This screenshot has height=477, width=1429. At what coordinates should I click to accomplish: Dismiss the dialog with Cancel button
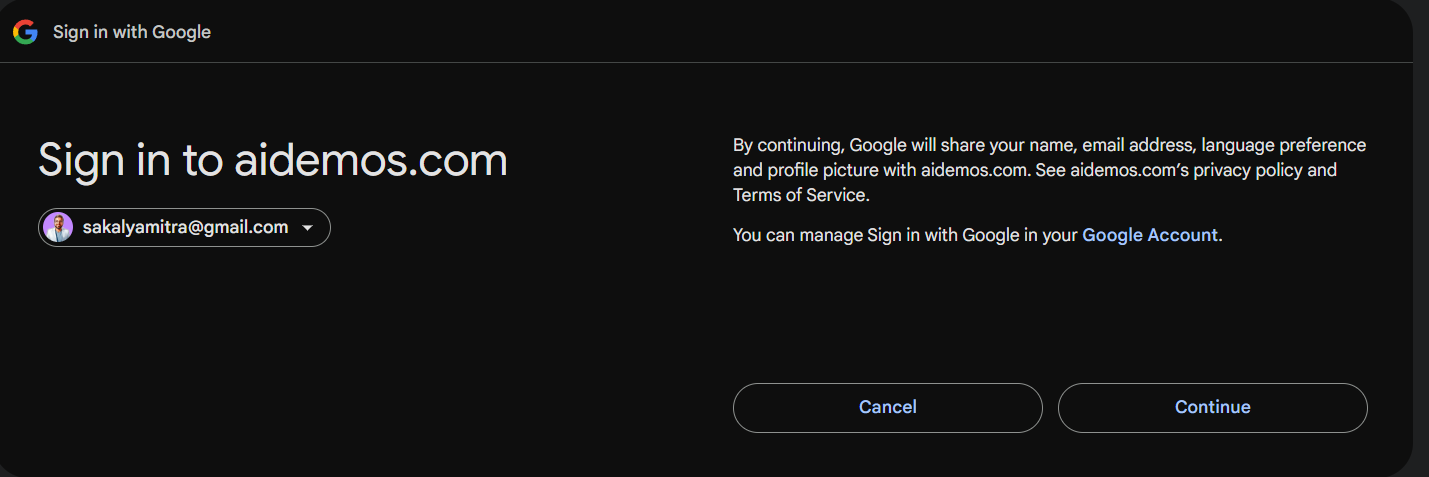887,407
